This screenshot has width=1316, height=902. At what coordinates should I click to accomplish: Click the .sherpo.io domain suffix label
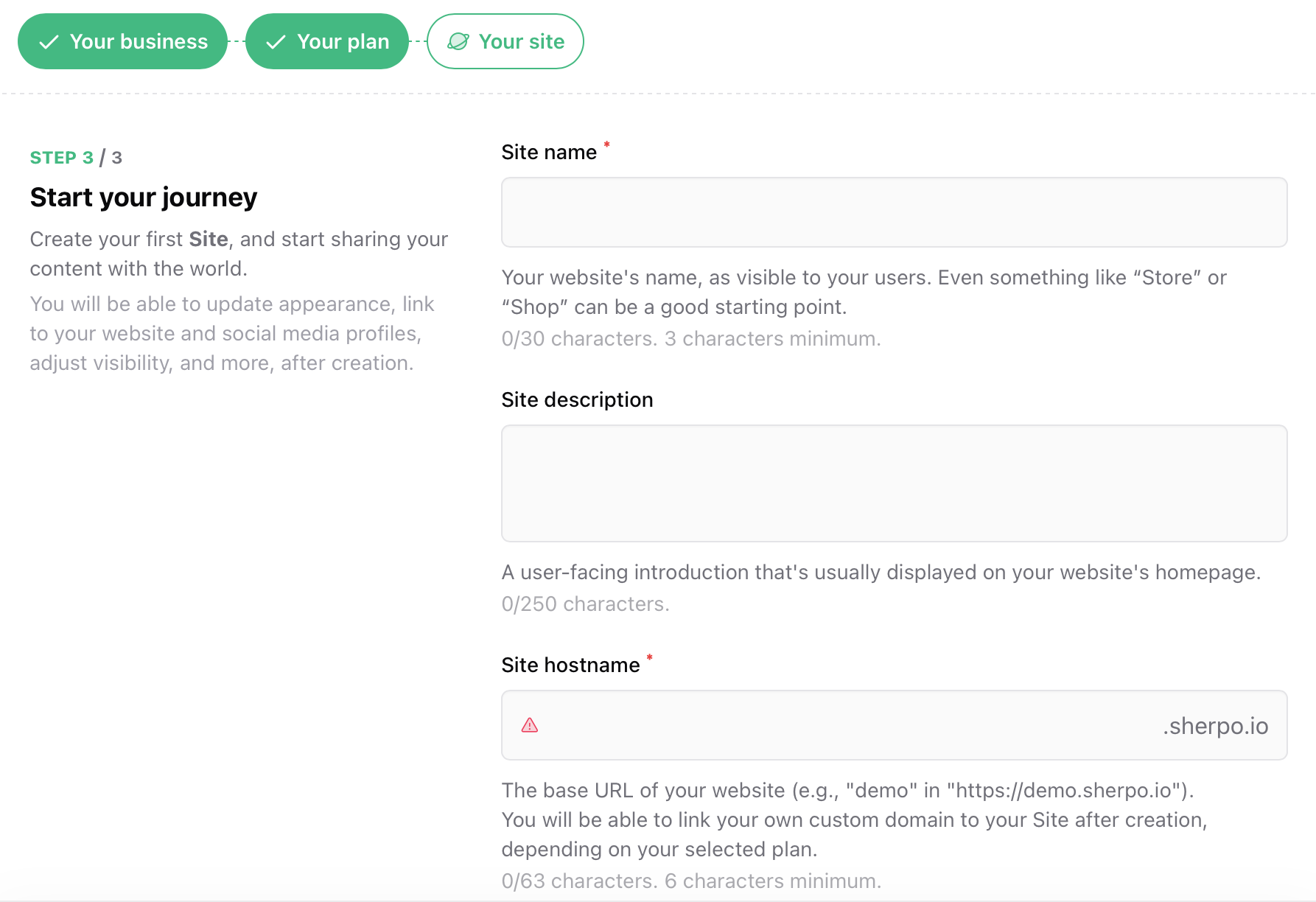point(1215,726)
